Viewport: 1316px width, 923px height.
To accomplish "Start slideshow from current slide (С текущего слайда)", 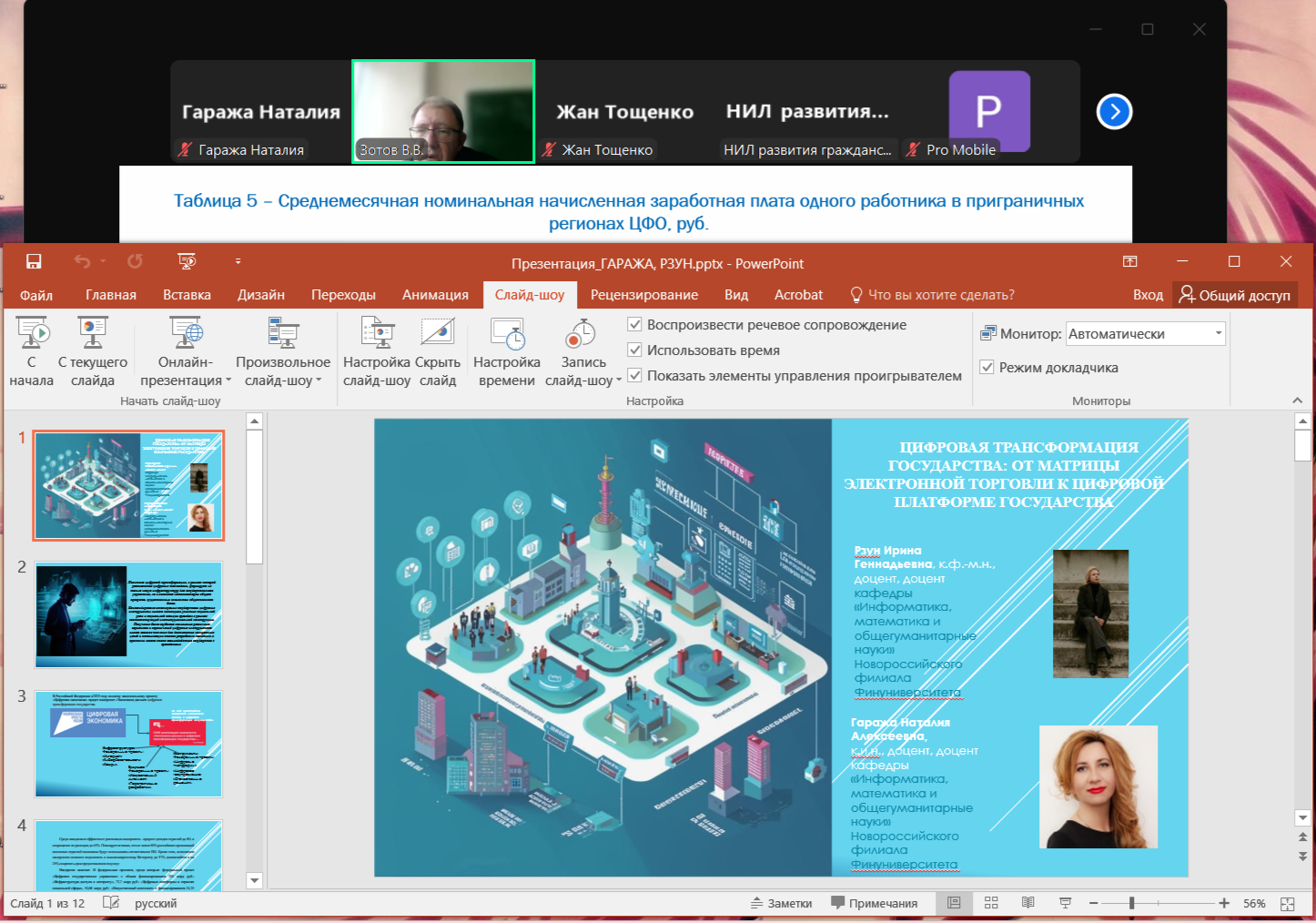I will point(93,352).
